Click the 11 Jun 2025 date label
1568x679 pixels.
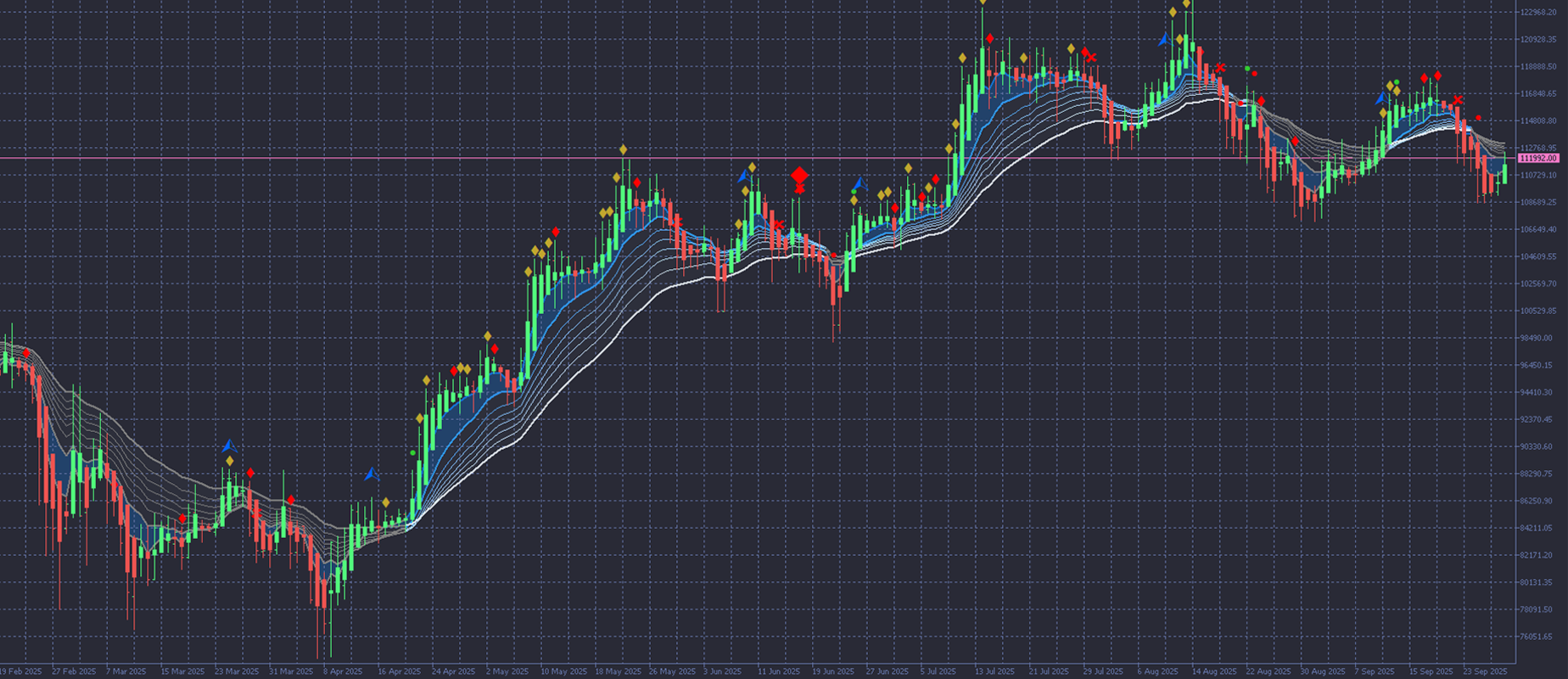coord(779,671)
